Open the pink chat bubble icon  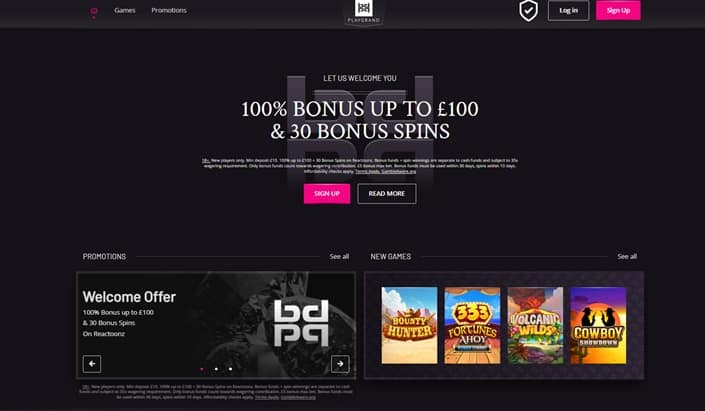tap(94, 12)
